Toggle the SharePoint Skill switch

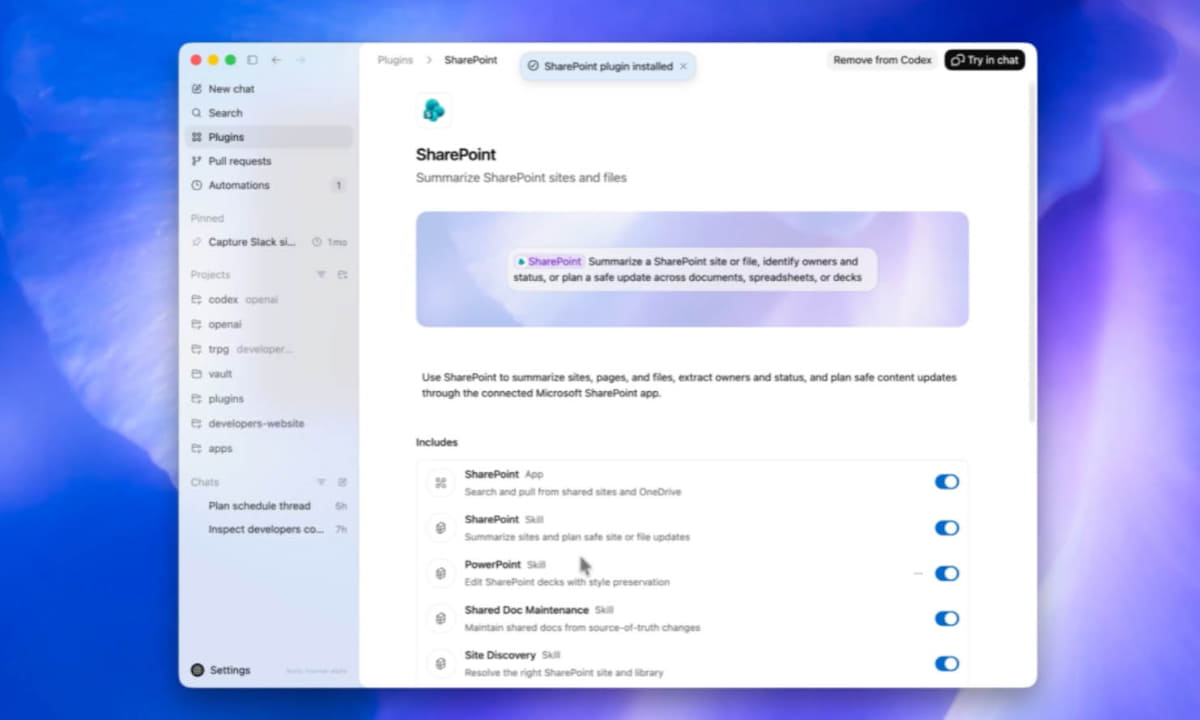tap(946, 528)
